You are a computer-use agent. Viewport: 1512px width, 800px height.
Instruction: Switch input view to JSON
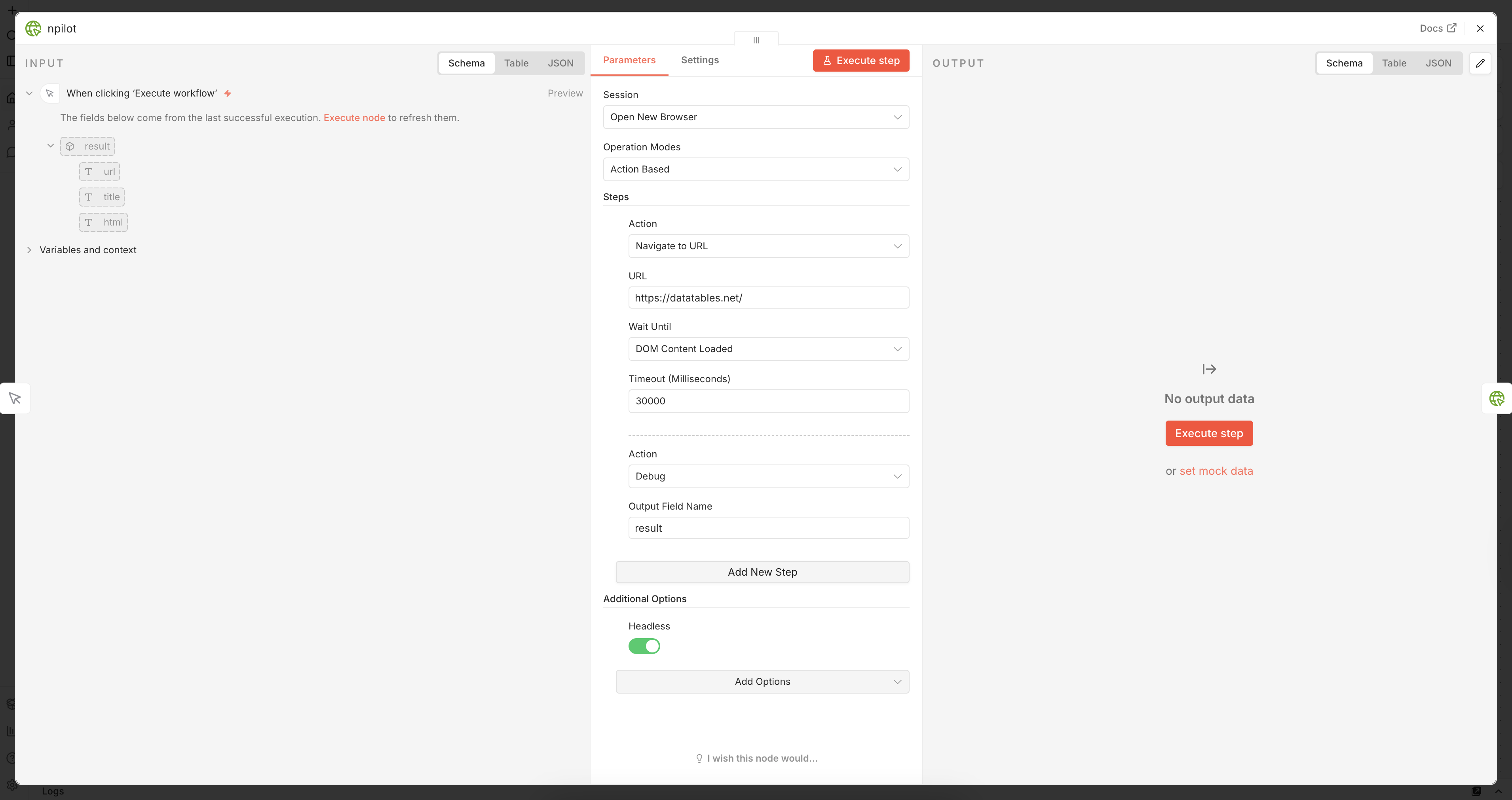click(x=560, y=63)
